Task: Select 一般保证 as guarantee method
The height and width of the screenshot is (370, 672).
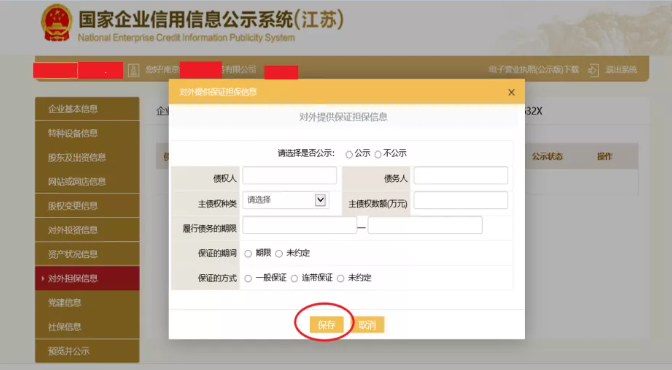Action: coord(248,279)
